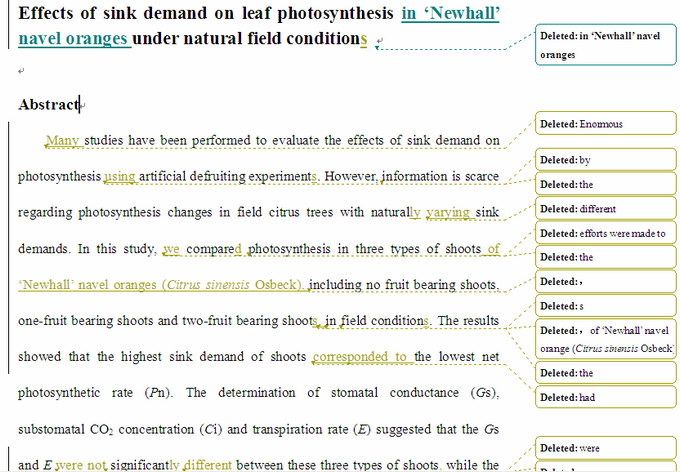
Task: Click the inserted phrase 'were not' in last line
Action: click(x=81, y=464)
